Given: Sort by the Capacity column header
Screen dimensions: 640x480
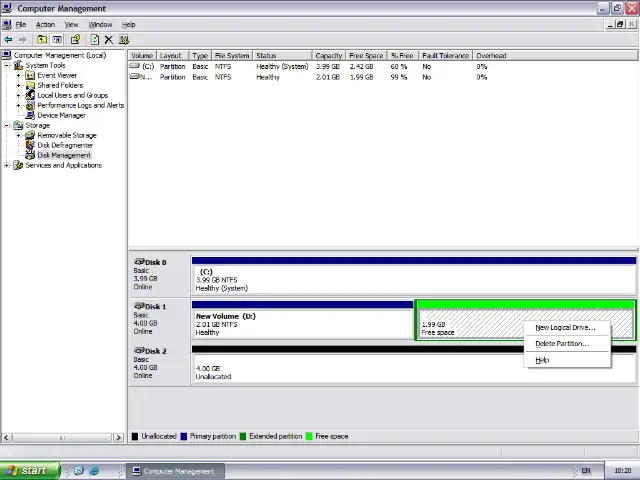Looking at the screenshot, I should [329, 56].
